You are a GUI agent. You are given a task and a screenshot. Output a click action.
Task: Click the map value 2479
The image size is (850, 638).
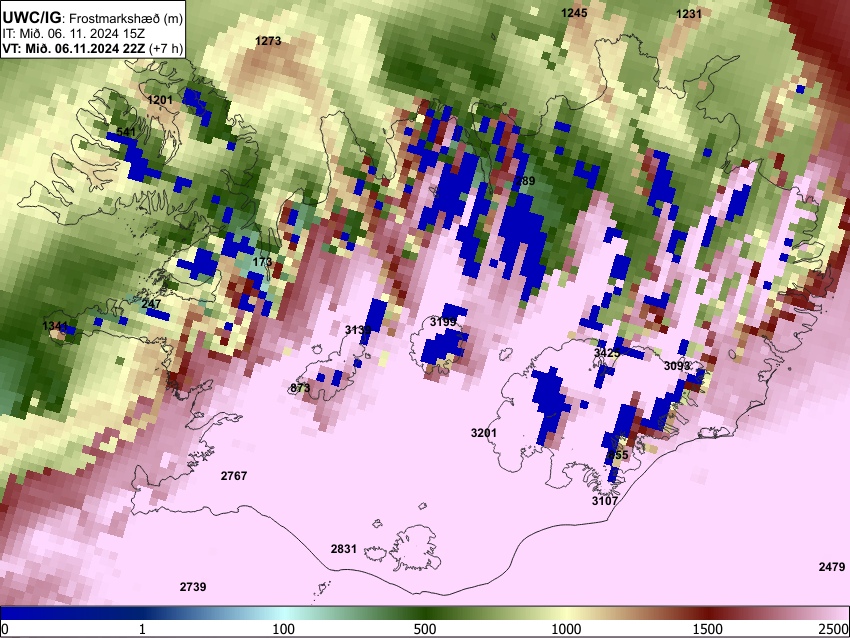832,566
